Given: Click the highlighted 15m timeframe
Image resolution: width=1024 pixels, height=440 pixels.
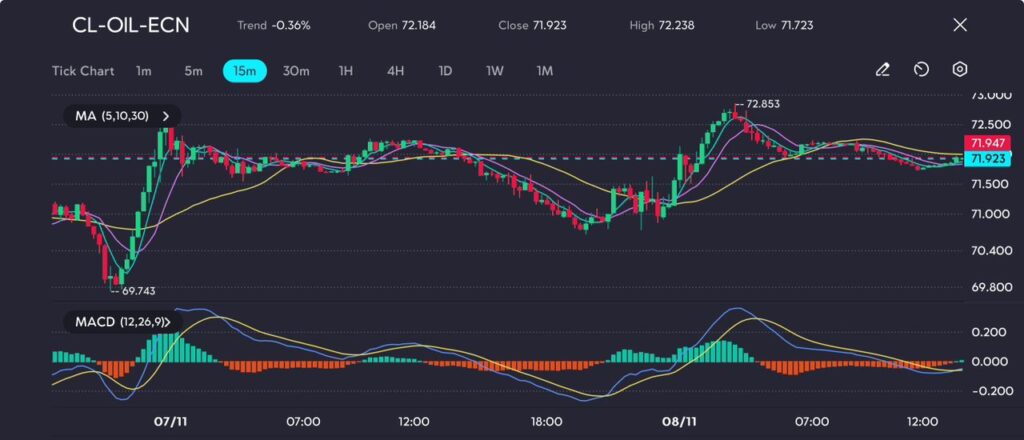Looking at the screenshot, I should tap(245, 71).
